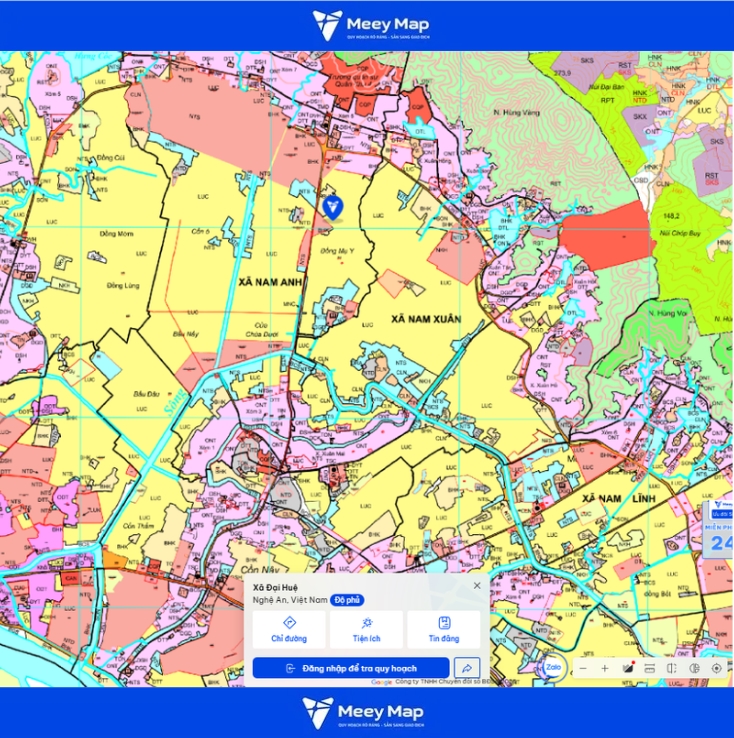This screenshot has width=734, height=738.
Task: Zoom in the map with plus icon
Action: pos(605,668)
